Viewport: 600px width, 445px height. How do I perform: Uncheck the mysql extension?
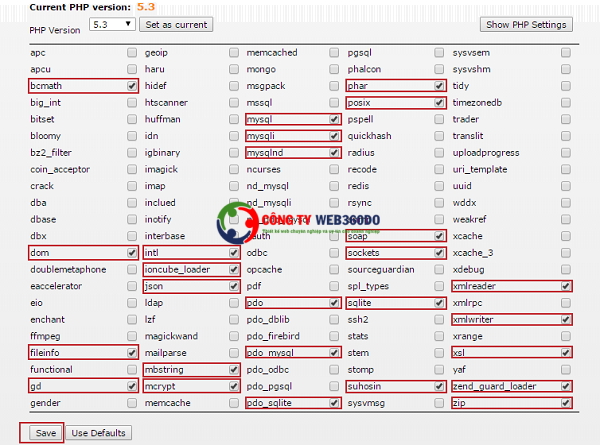[334, 119]
